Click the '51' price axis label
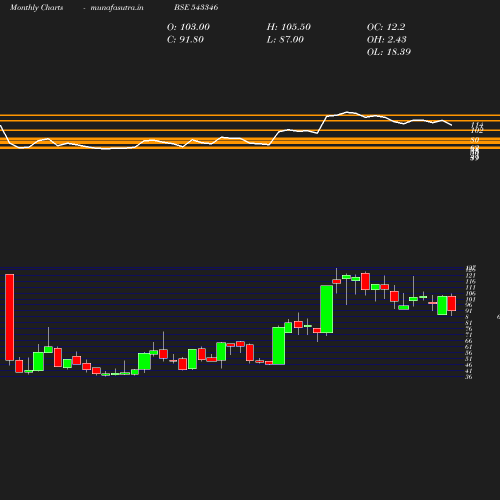Screen dimensions: 500x500 point(469,359)
